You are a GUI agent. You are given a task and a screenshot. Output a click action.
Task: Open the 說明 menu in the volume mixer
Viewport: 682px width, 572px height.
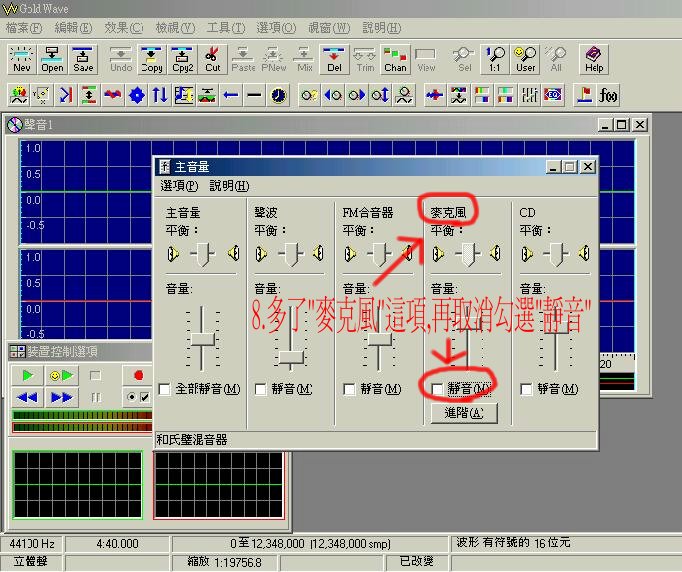[x=228, y=186]
